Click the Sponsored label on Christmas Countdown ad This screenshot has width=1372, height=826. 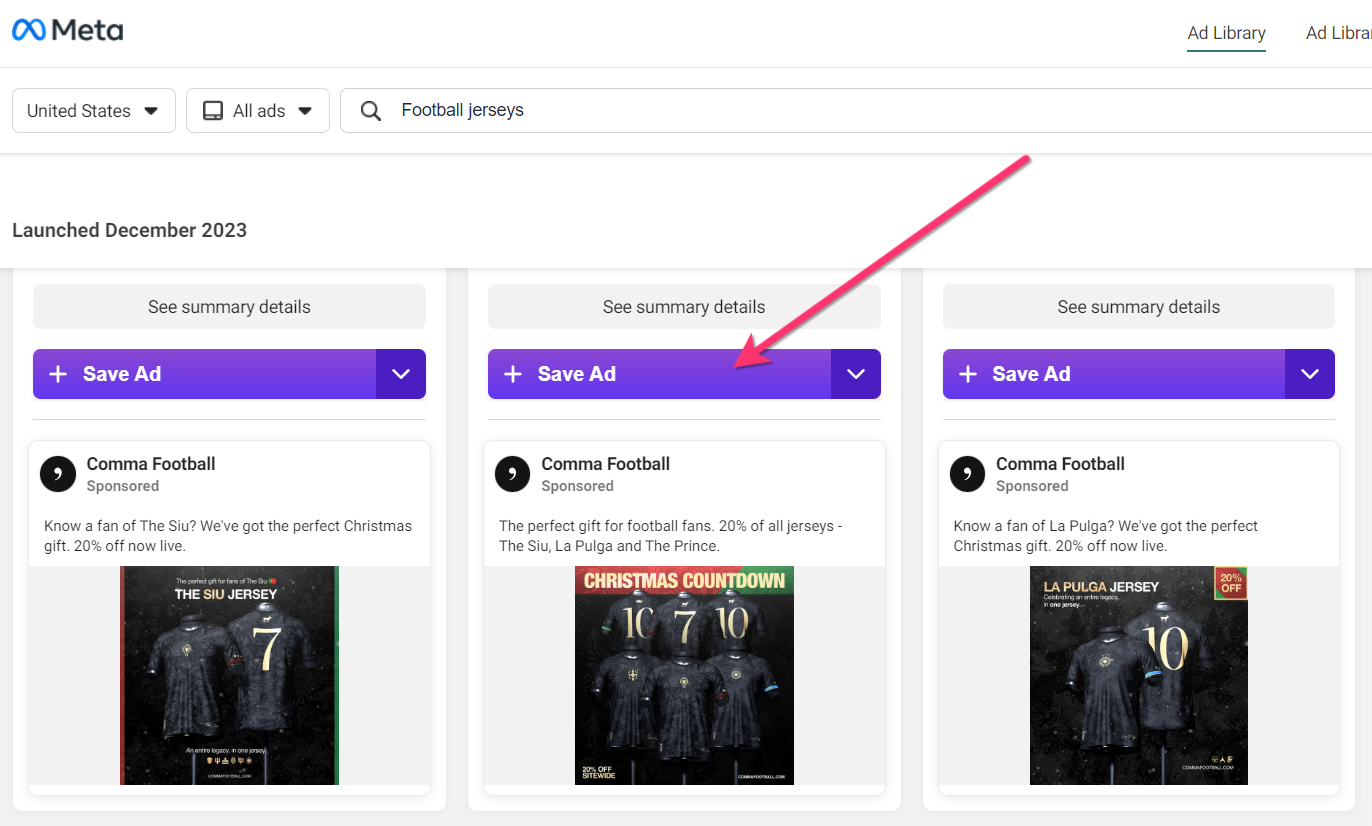pyautogui.click(x=577, y=486)
